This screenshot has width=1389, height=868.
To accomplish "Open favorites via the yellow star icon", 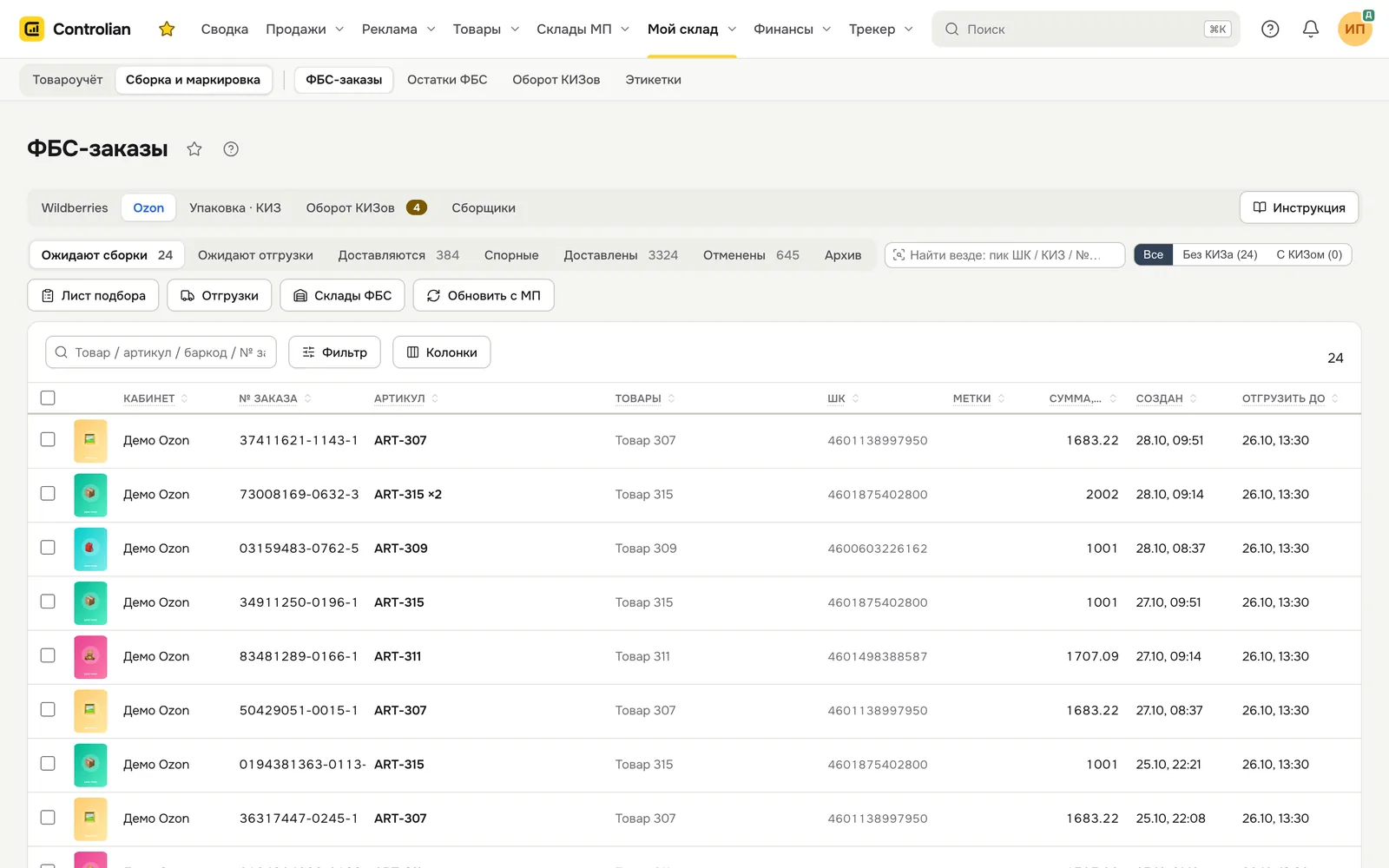I will click(167, 30).
